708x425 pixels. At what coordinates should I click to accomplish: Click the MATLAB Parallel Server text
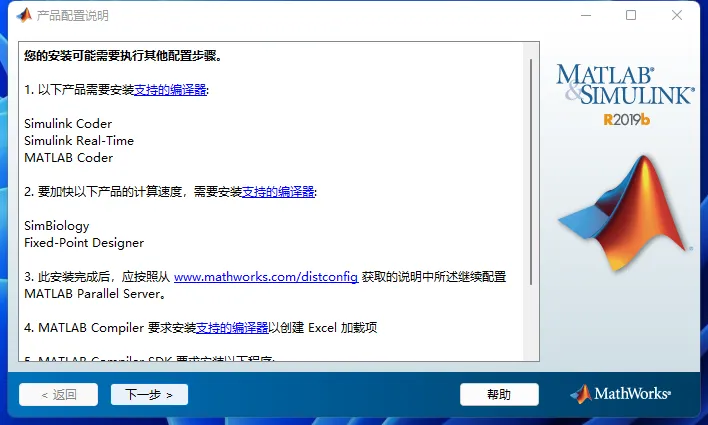(x=93, y=294)
